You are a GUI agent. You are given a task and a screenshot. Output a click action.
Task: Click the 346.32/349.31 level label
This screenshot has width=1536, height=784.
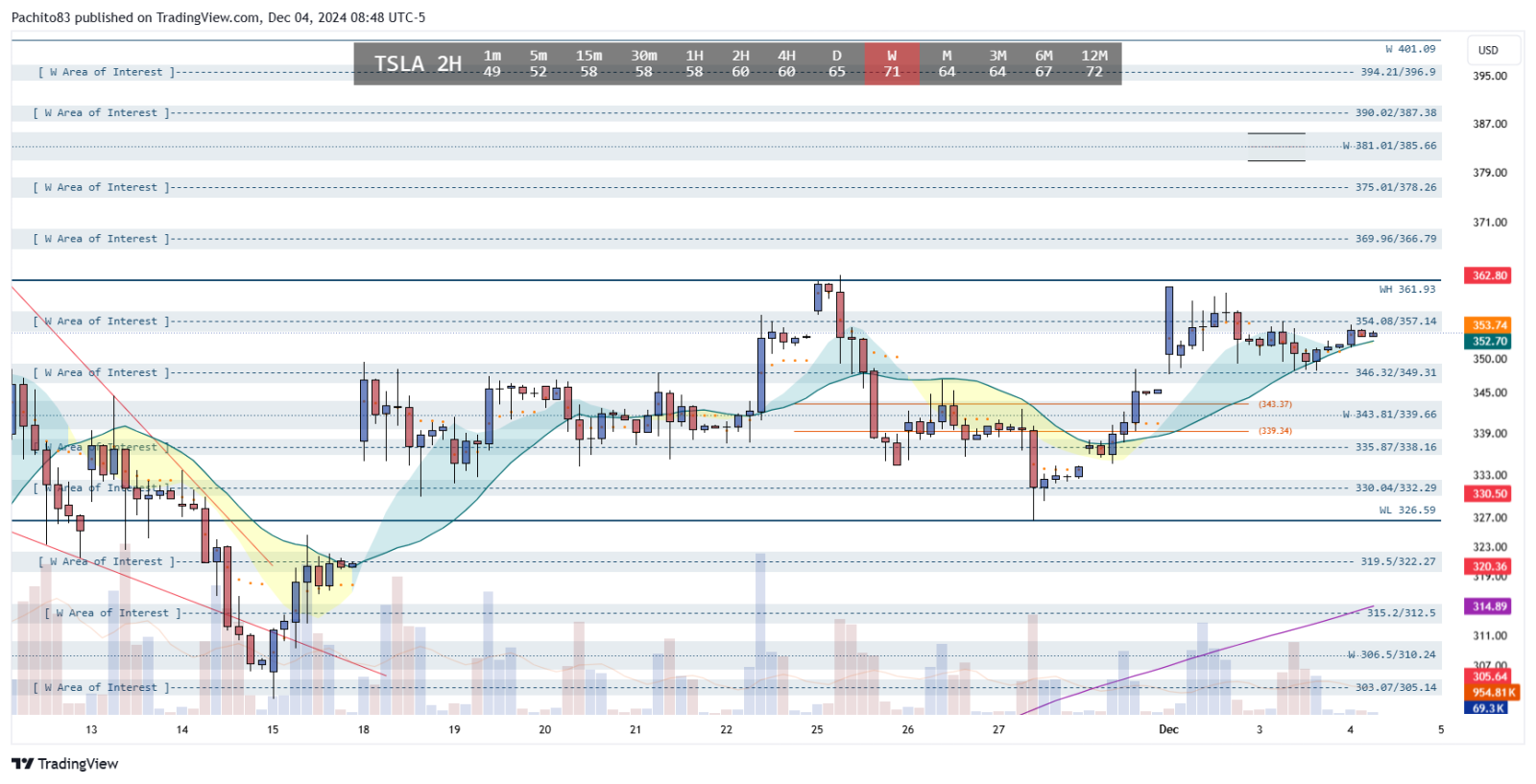coord(1396,372)
